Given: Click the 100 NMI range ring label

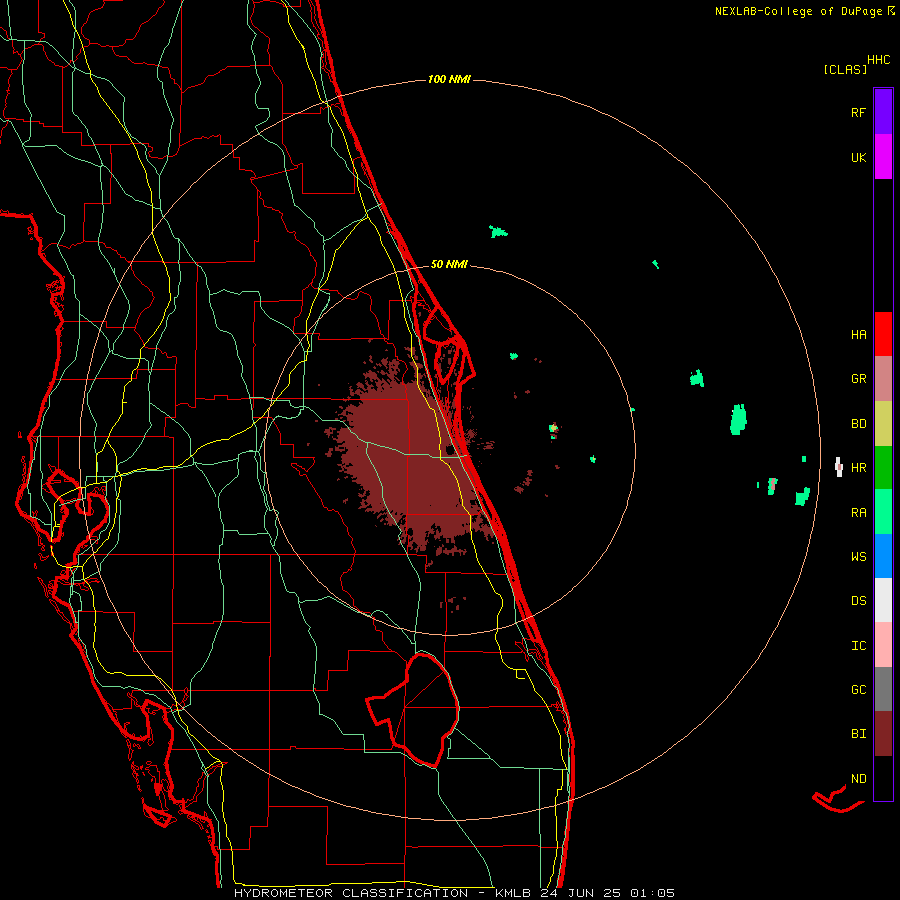Looking at the screenshot, I should [x=449, y=79].
